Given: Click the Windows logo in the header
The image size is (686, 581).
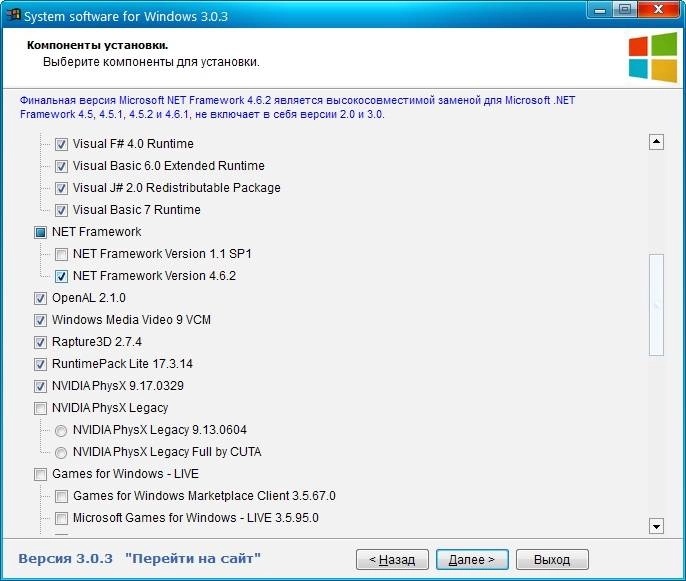Looking at the screenshot, I should pyautogui.click(x=653, y=57).
